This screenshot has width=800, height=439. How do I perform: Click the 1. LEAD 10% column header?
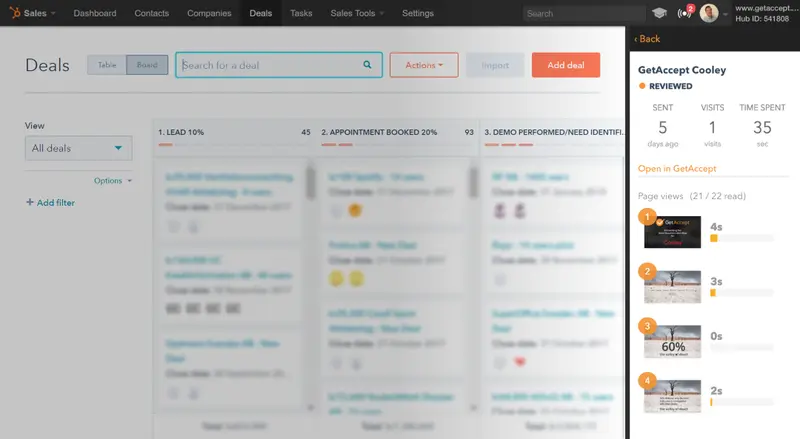tap(181, 132)
